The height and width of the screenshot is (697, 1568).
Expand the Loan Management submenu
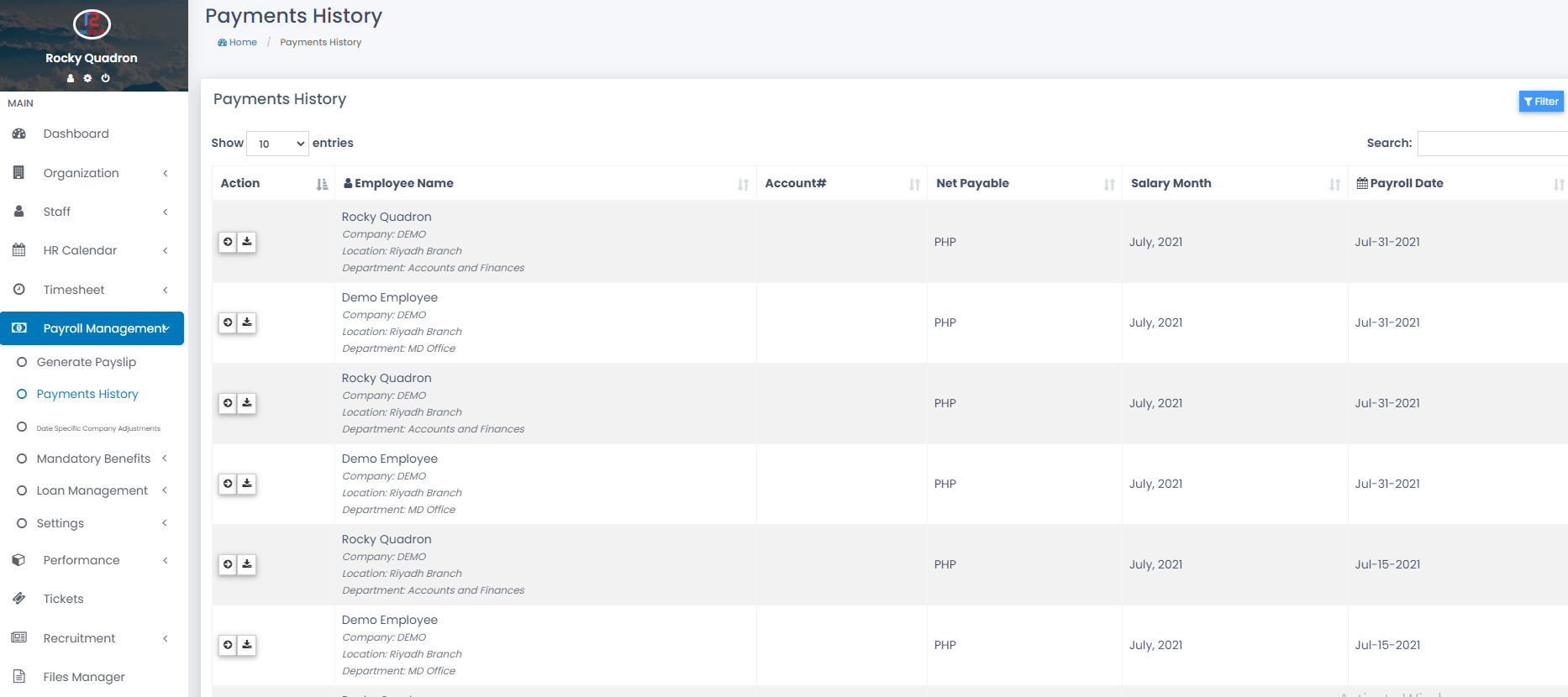[92, 490]
